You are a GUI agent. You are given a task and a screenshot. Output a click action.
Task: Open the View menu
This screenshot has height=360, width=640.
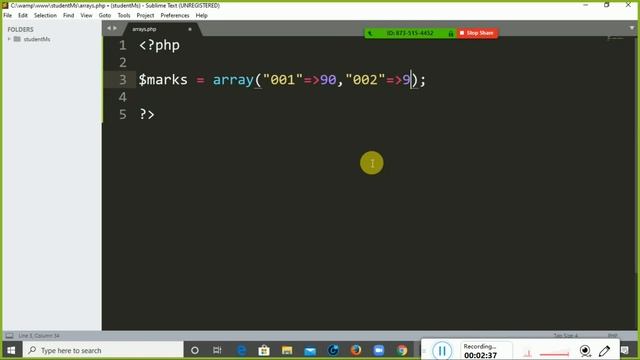pos(87,16)
